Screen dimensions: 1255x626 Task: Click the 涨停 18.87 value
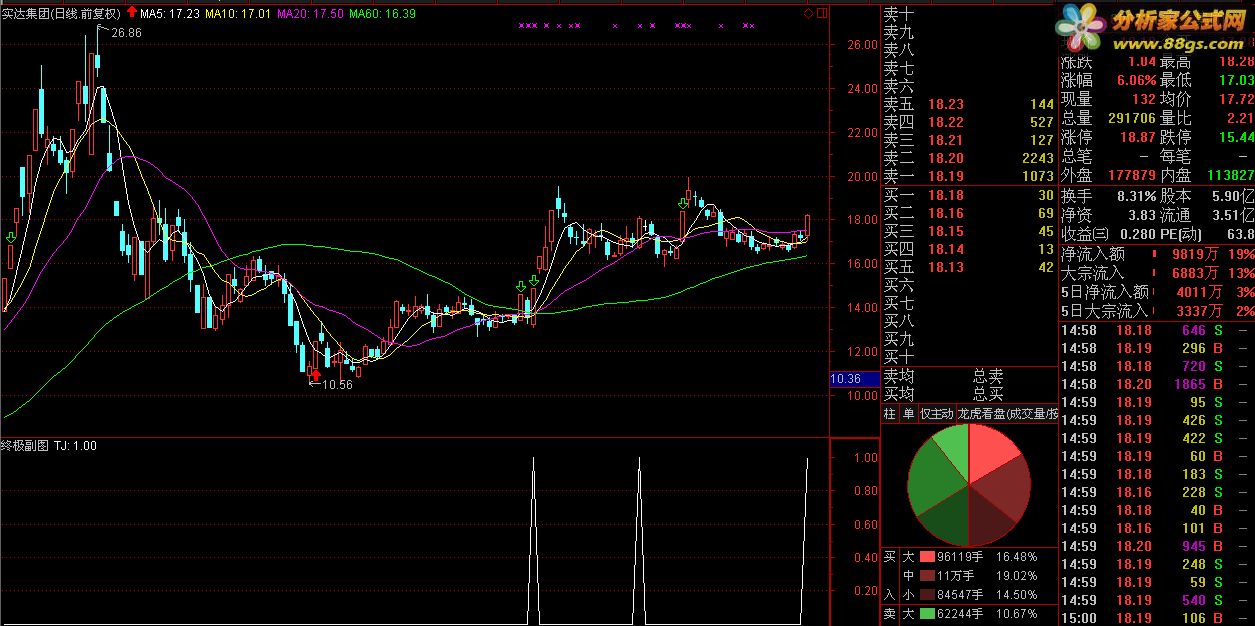coord(1136,137)
